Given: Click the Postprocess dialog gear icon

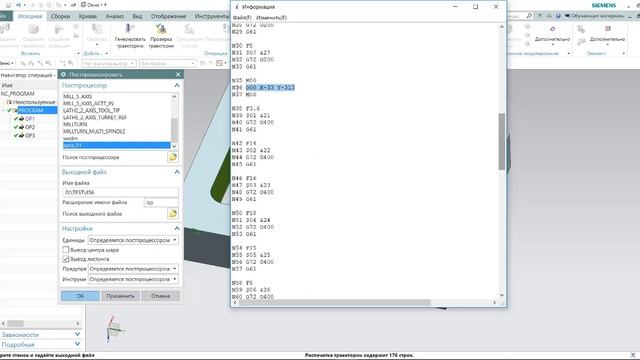Looking at the screenshot, I should 64,74.
